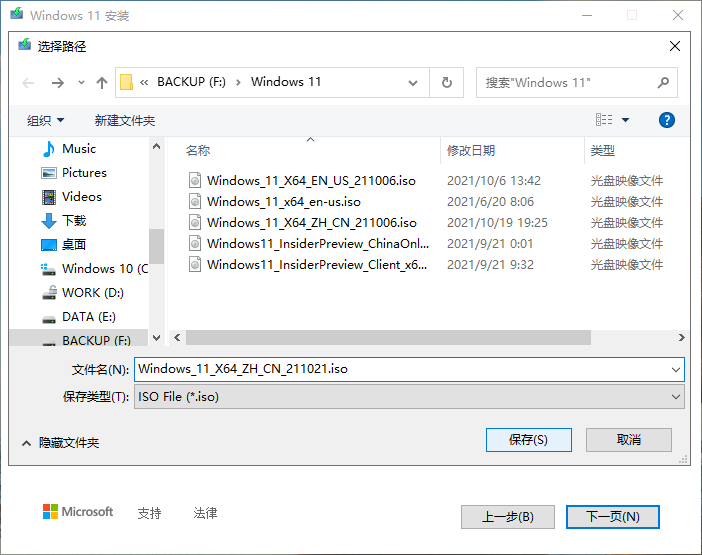Click the blue 下载 arrow icon

click(49, 221)
